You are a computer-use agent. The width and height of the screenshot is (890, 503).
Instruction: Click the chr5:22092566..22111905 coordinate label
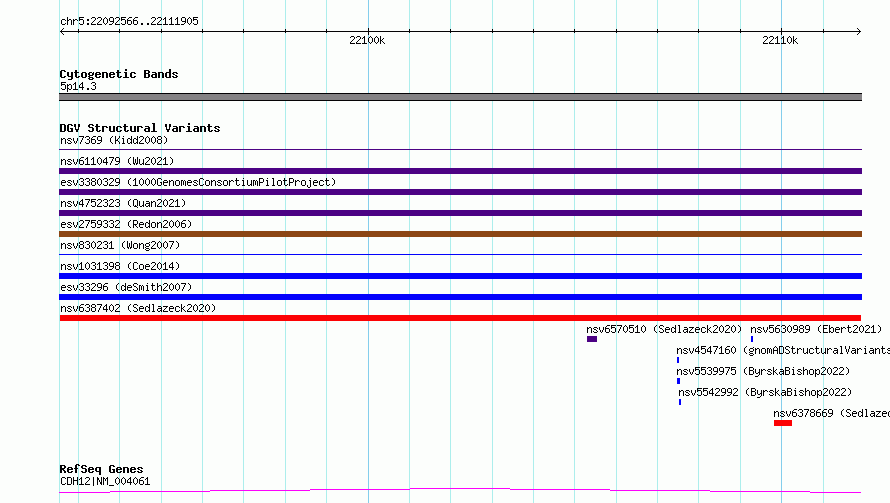[129, 21]
